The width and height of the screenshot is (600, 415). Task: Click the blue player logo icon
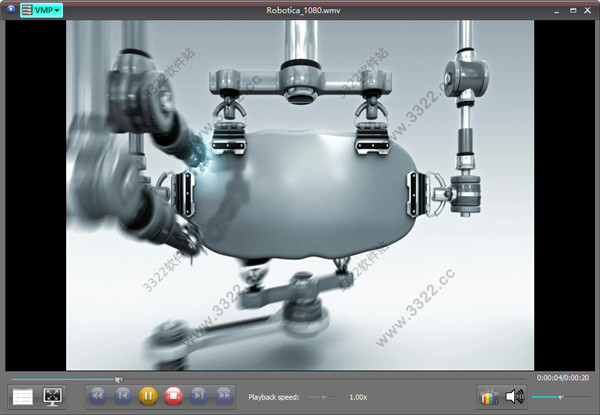click(x=11, y=9)
